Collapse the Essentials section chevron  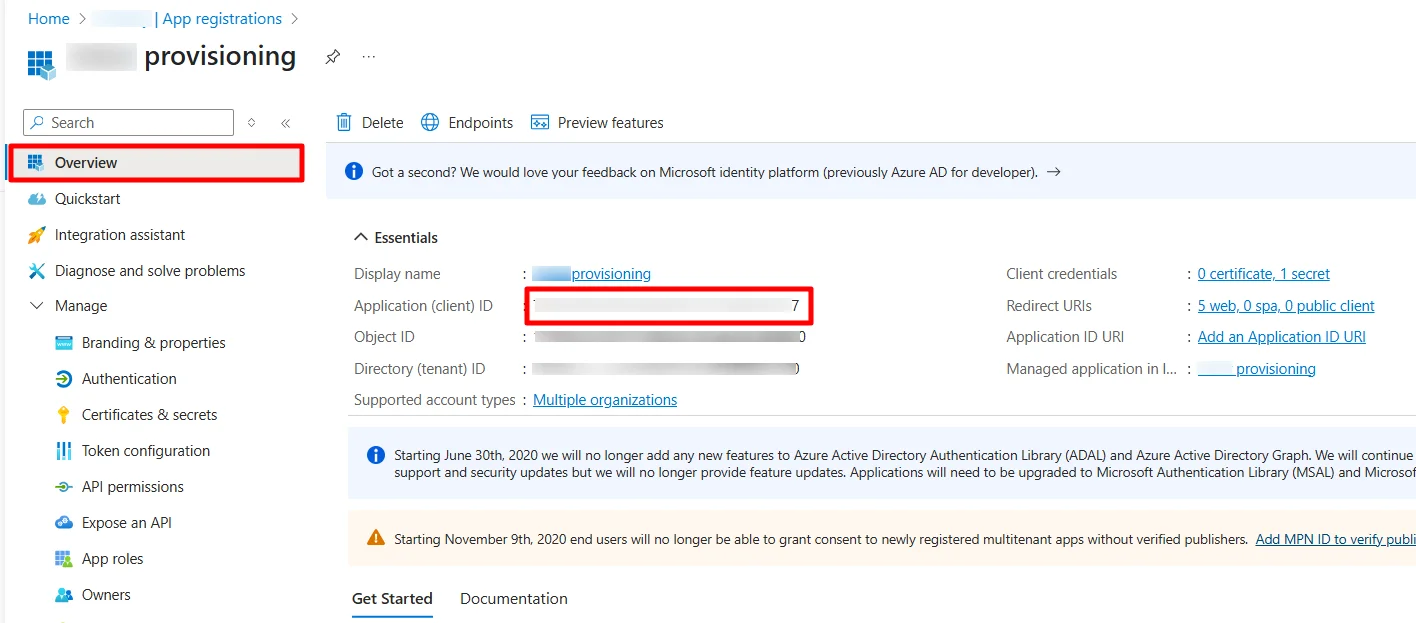(x=361, y=237)
